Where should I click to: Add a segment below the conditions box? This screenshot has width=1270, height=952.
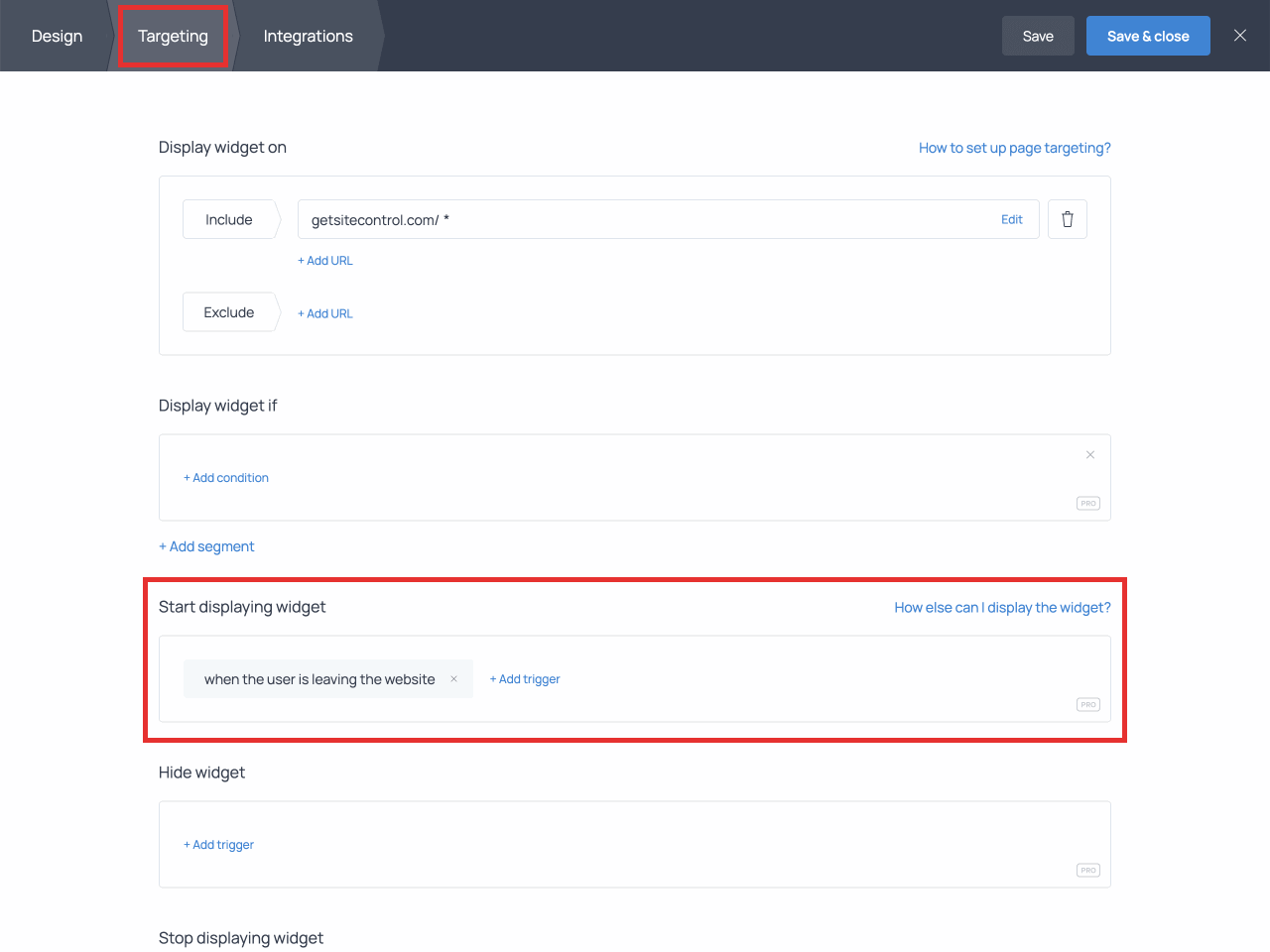[206, 546]
